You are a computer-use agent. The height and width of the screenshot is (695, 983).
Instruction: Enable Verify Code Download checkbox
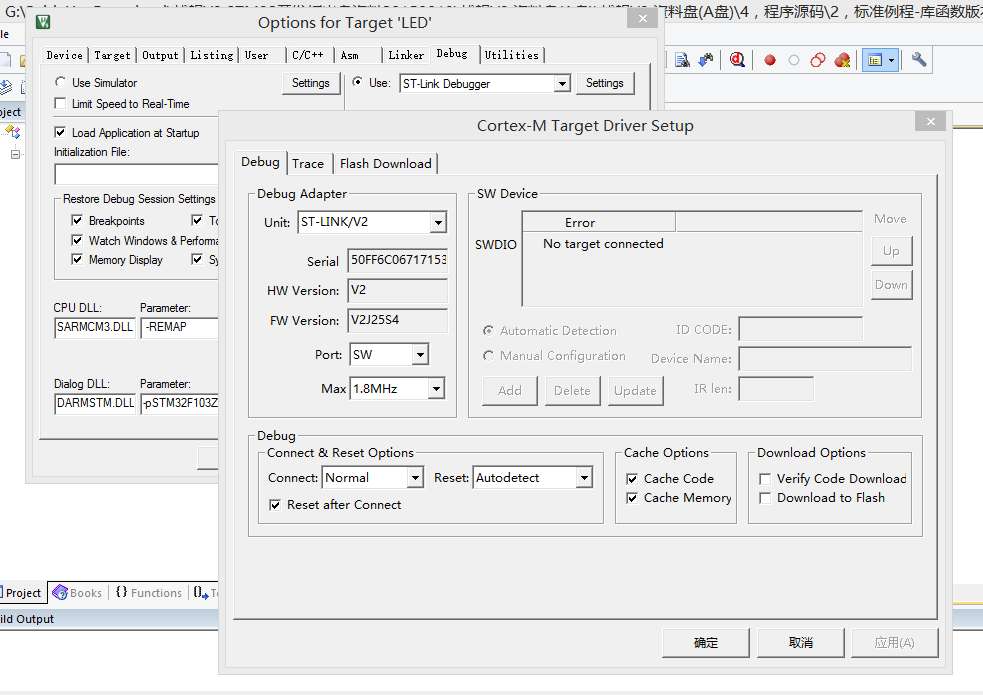pyautogui.click(x=765, y=479)
